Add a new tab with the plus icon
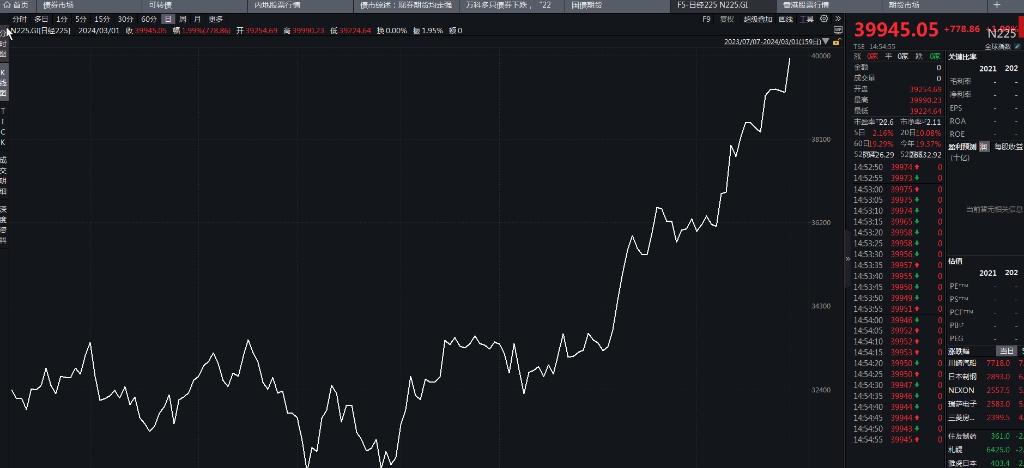Viewport: 1024px width, 468px height. click(x=995, y=5)
